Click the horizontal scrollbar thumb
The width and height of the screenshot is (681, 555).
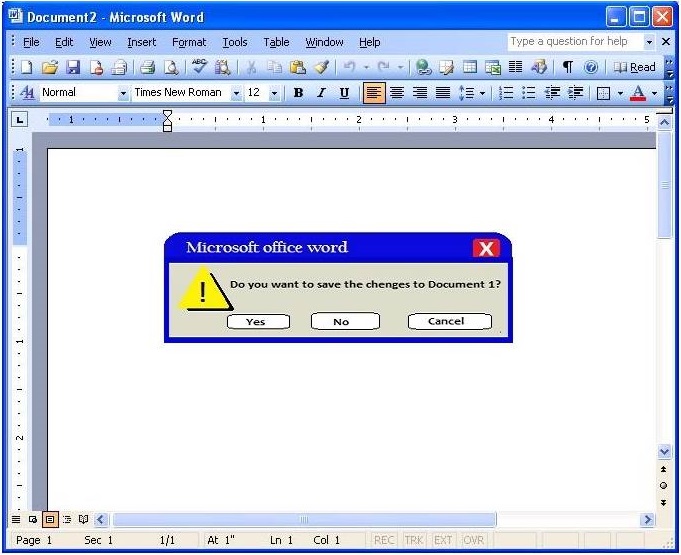coord(304,519)
